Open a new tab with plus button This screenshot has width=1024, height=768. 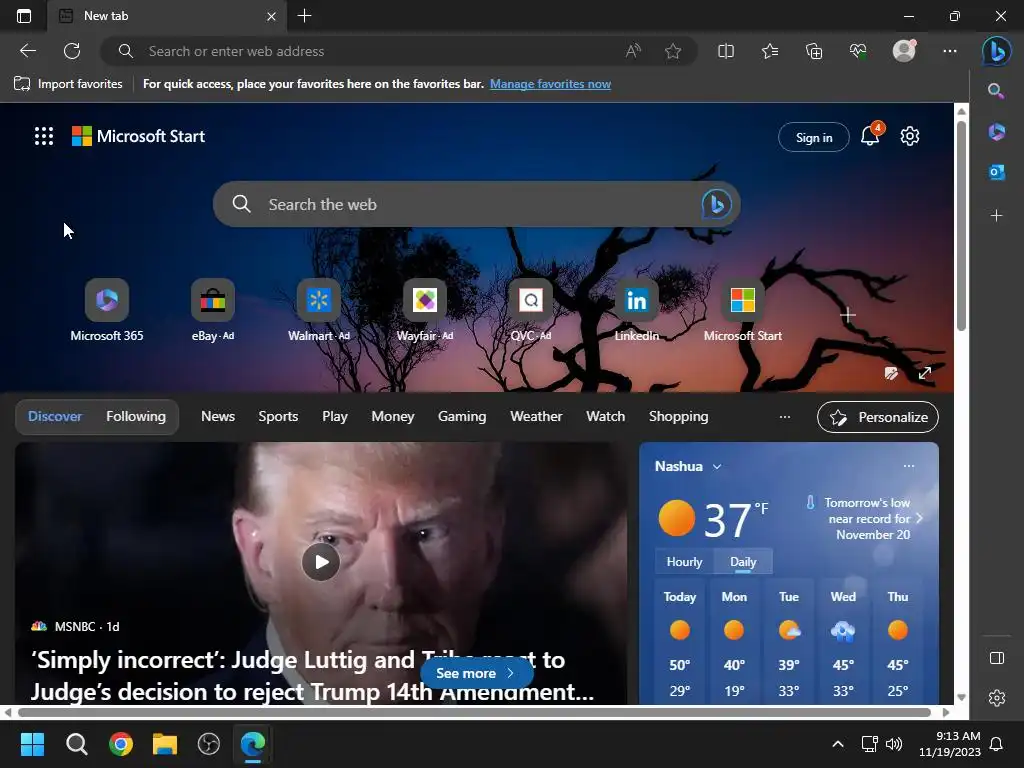point(304,16)
